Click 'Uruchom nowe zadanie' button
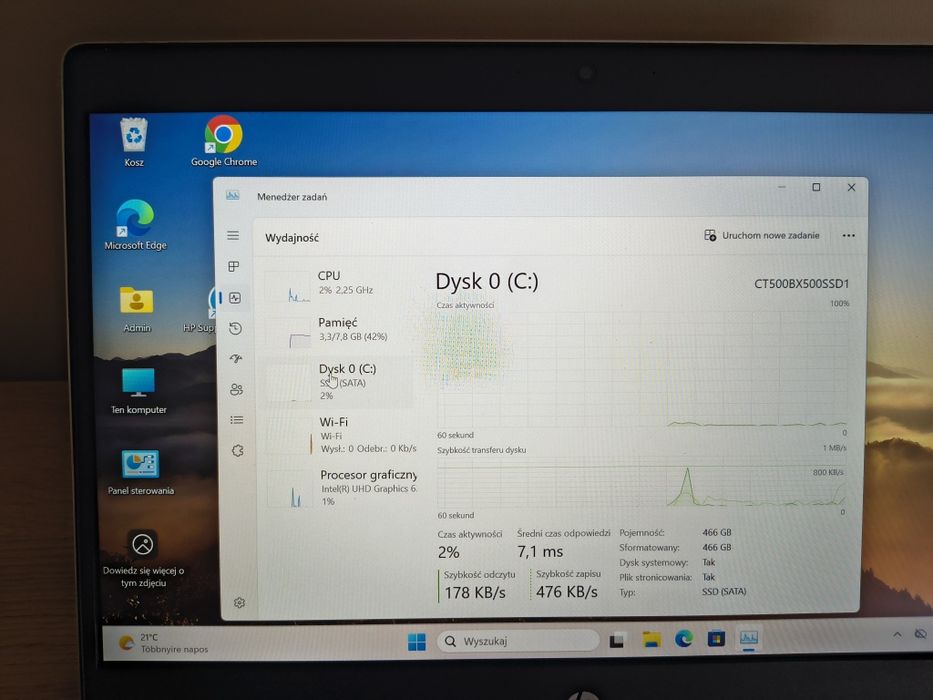933x700 pixels. (x=762, y=235)
